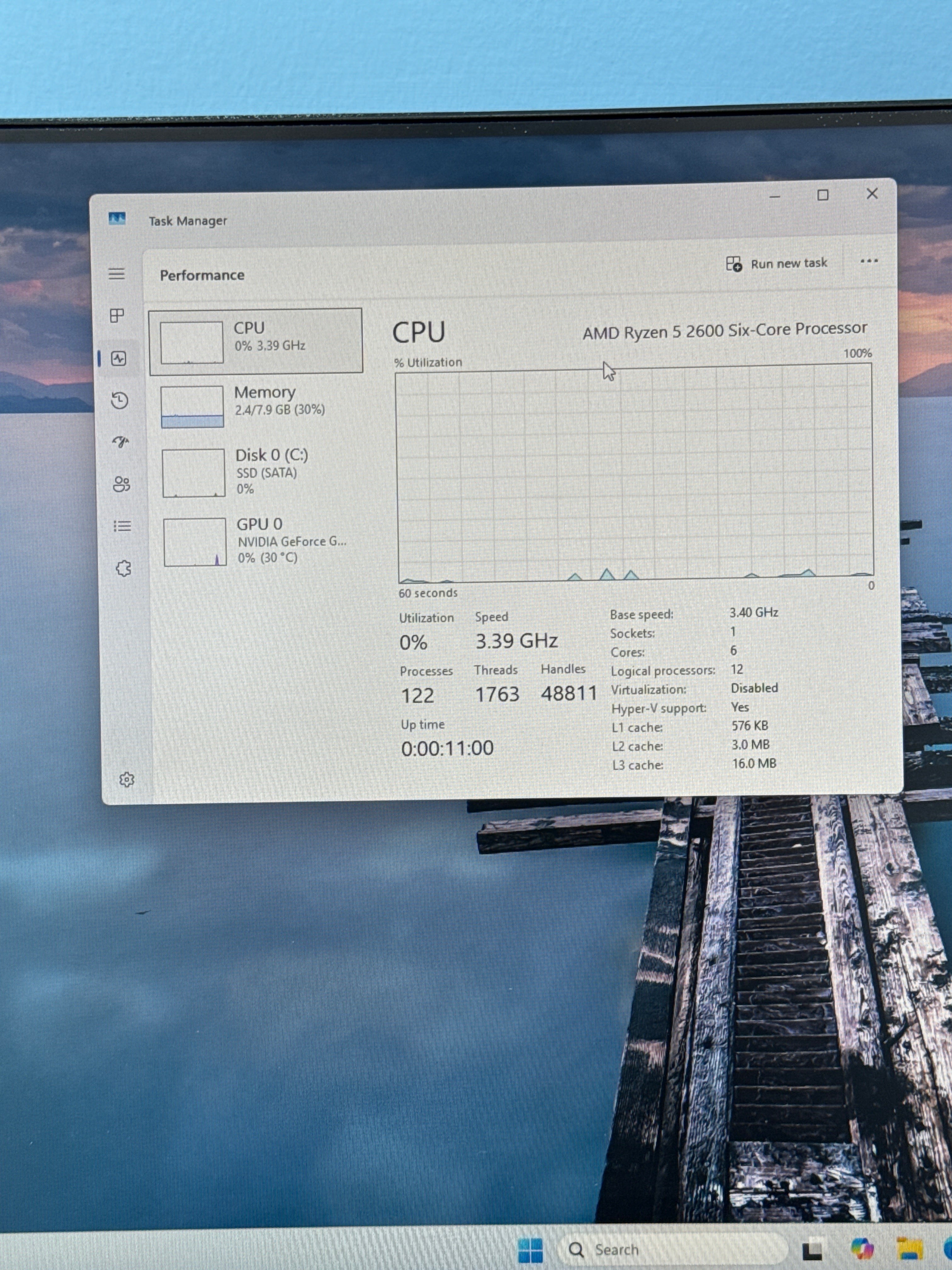The height and width of the screenshot is (1270, 952).
Task: Open the hamburger navigation menu
Action: (116, 274)
